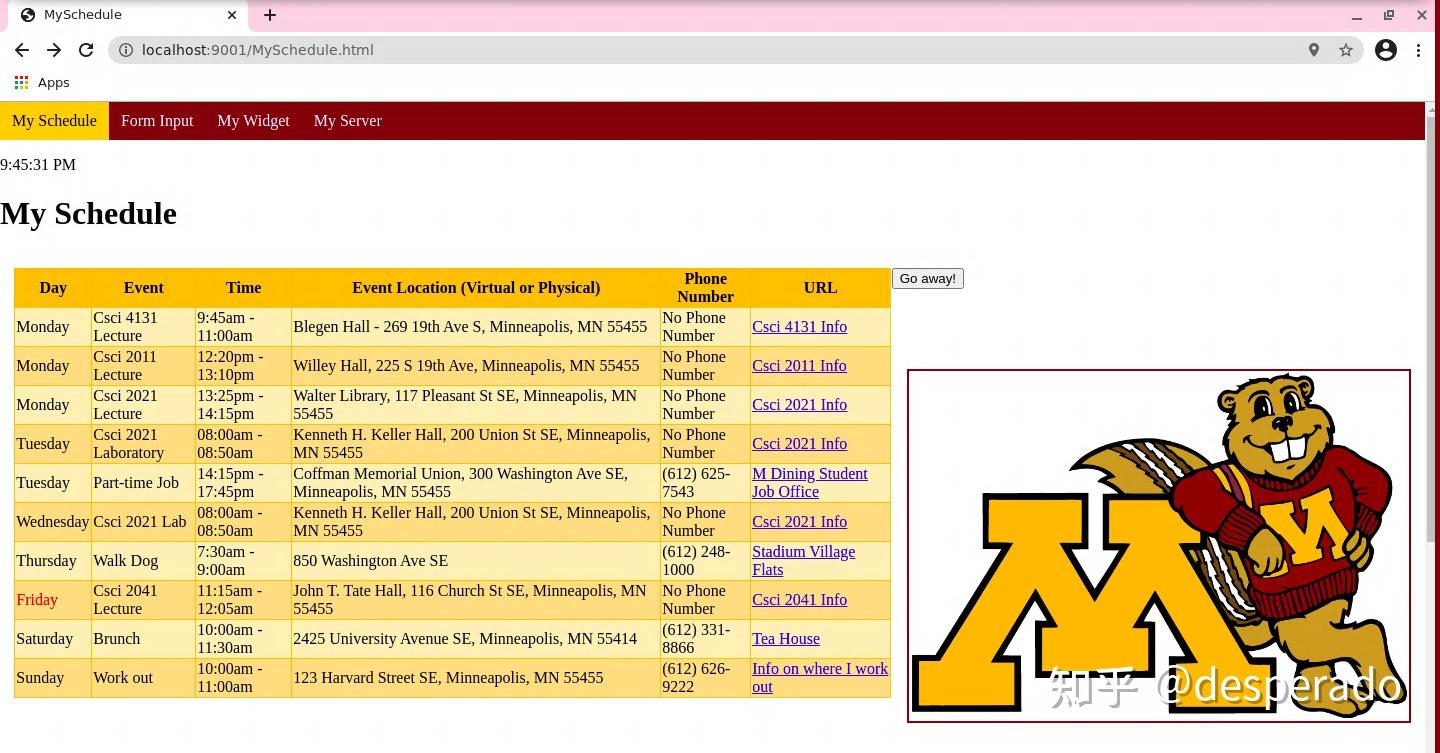Click the John T. Tate Hall location cell
The image size is (1440, 753).
476,600
